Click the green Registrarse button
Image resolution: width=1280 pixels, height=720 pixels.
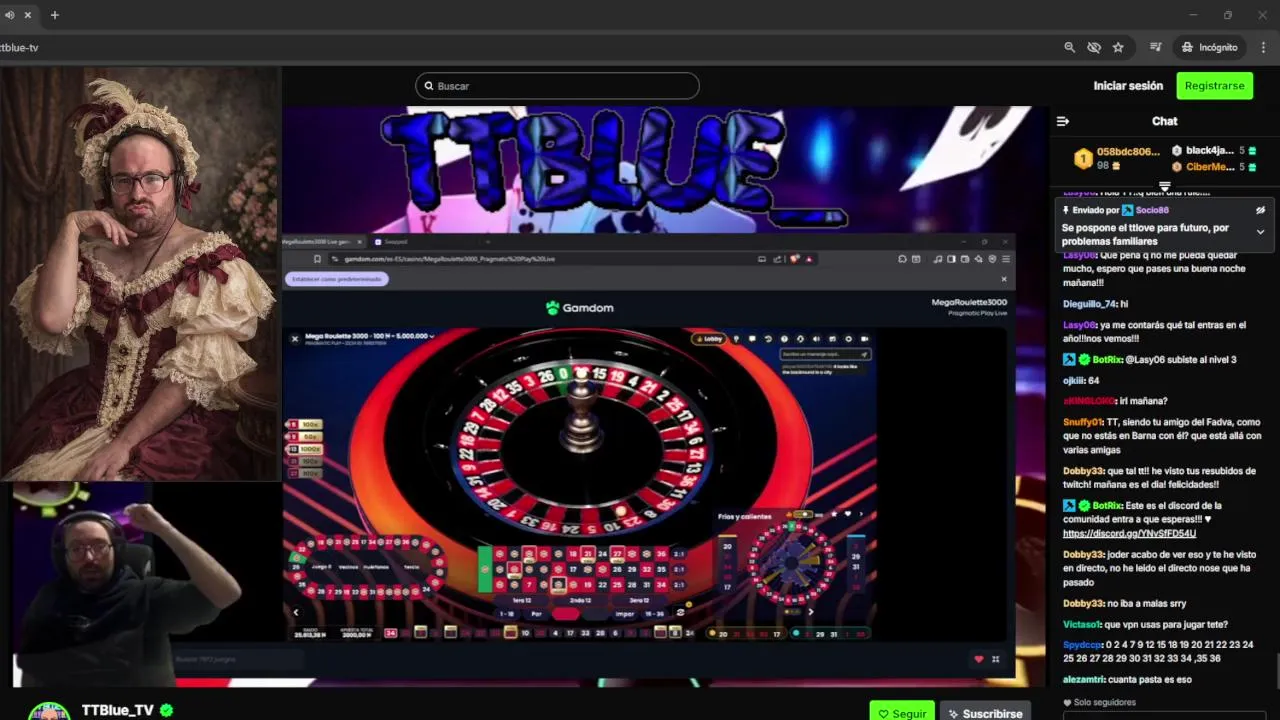[x=1214, y=86]
